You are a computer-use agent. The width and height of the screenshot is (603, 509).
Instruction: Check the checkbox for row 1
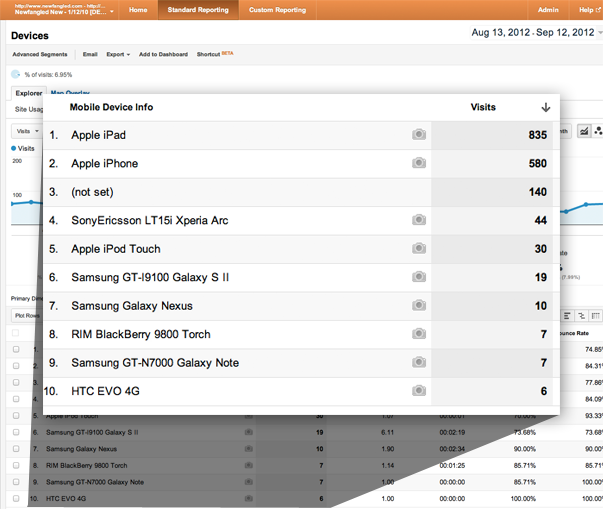click(16, 349)
